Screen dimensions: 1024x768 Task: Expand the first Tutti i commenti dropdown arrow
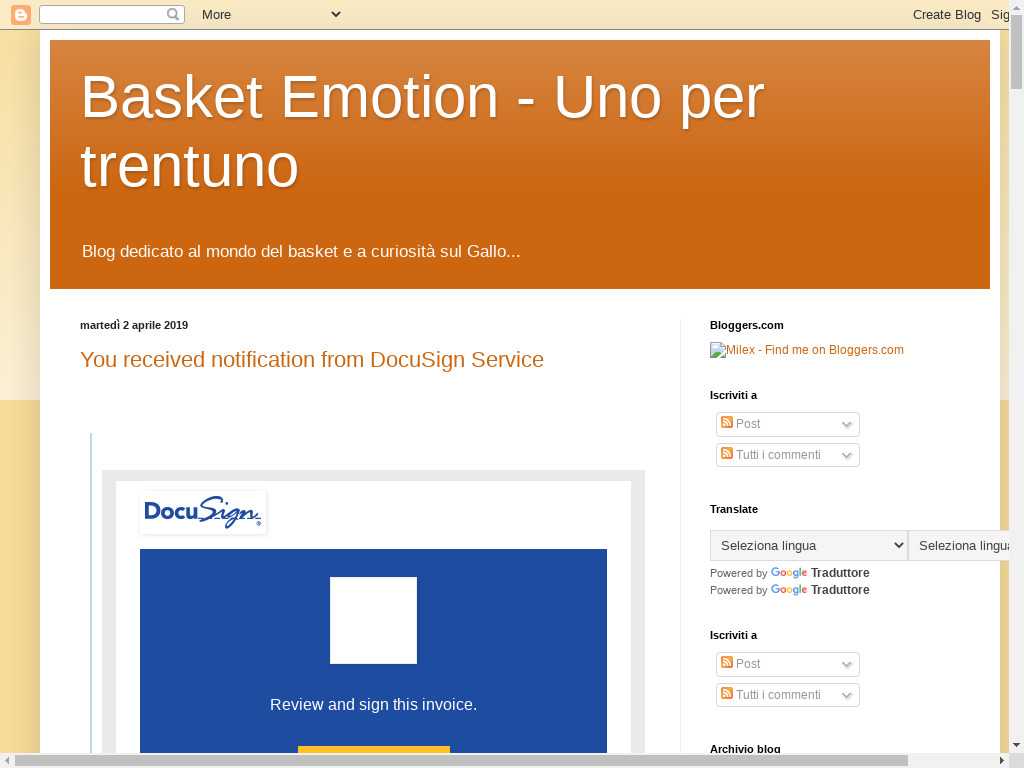847,455
